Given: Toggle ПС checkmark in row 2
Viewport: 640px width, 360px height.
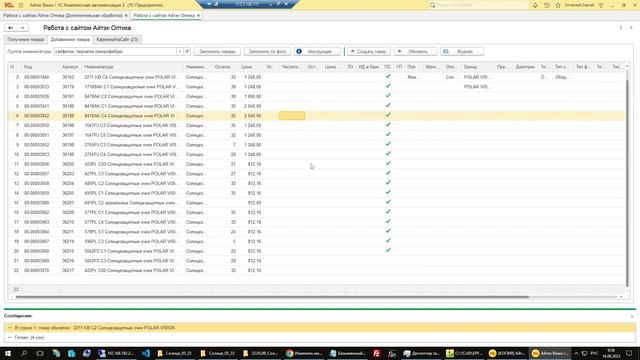Looking at the screenshot, I should point(388,77).
